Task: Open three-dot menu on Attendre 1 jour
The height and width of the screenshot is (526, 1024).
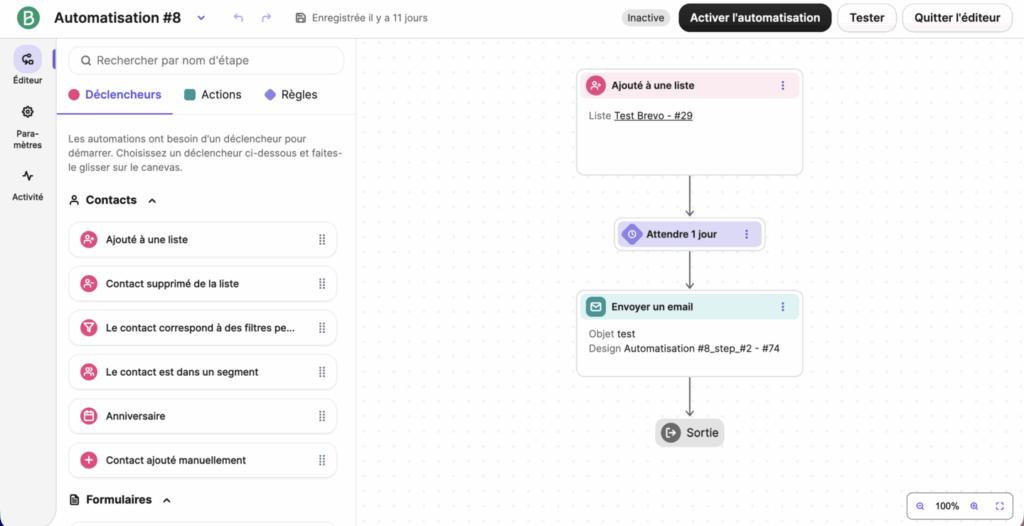Action: click(x=746, y=234)
